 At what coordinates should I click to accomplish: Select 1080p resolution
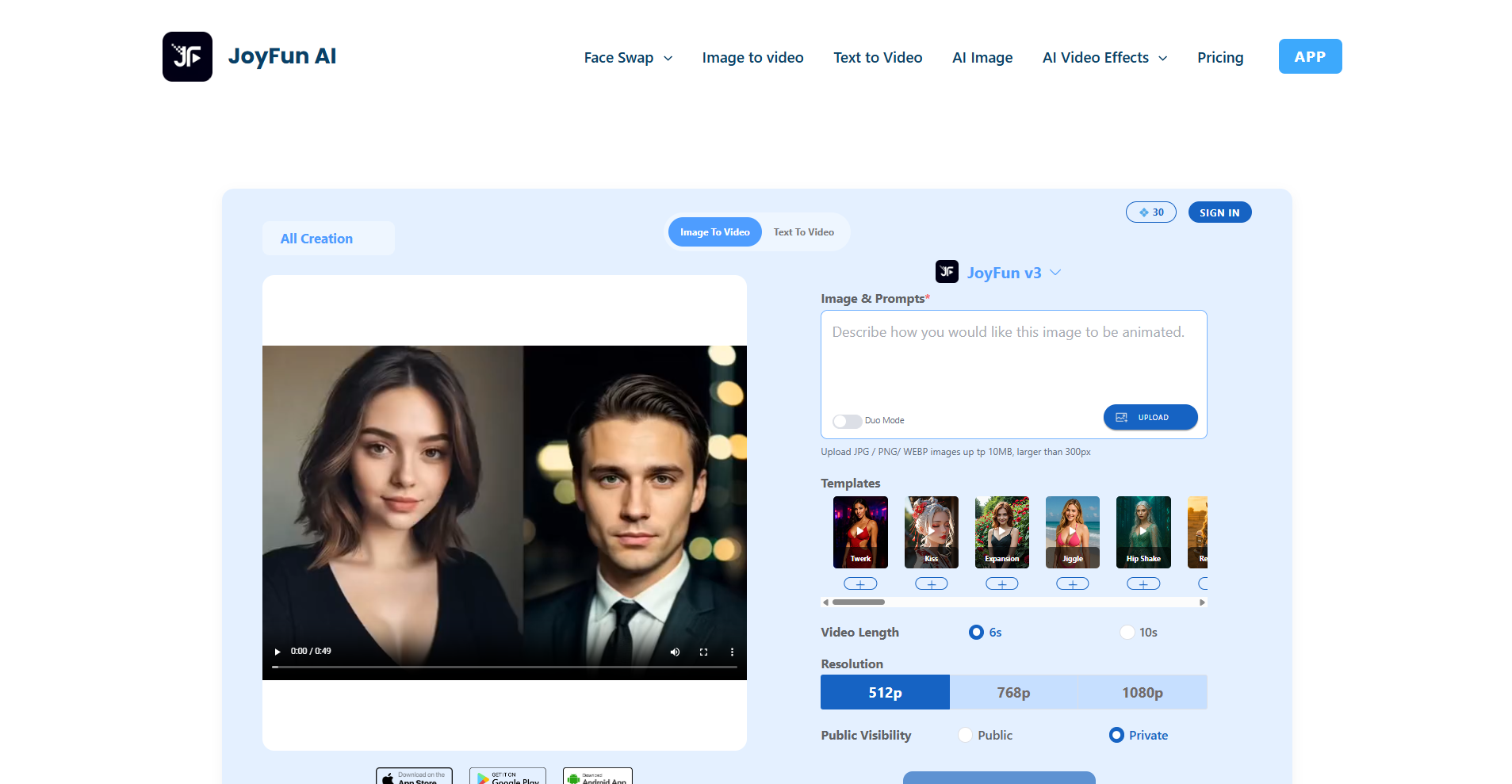point(1142,691)
